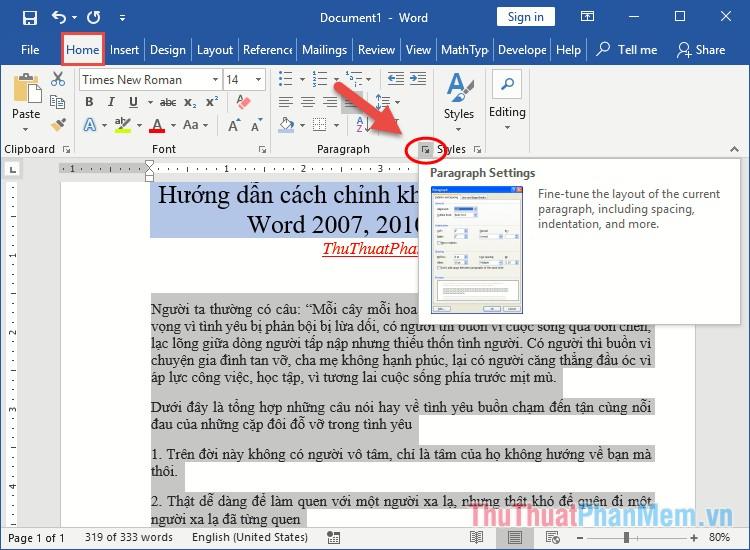Clear all formatting with eraser icon

point(243,102)
